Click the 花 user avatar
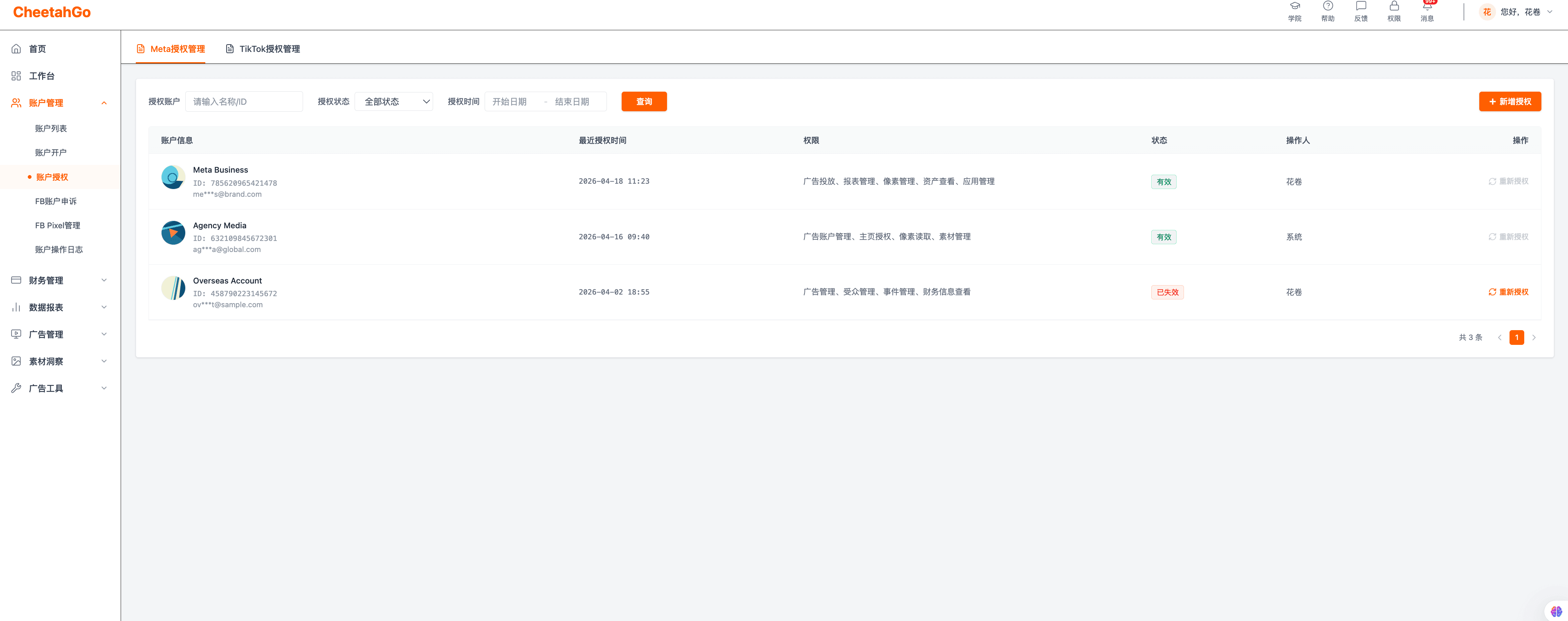The width and height of the screenshot is (1568, 621). (1487, 12)
